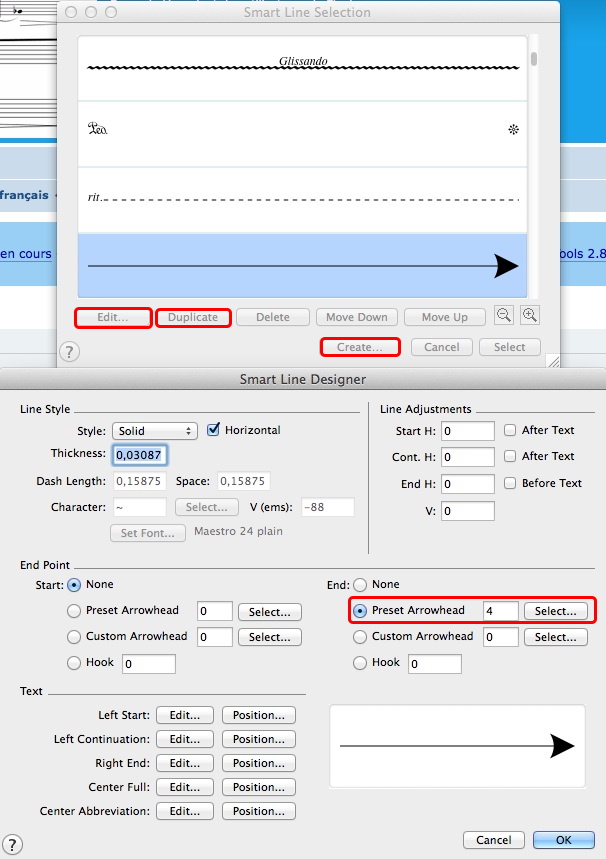The height and width of the screenshot is (859, 606).
Task: Select Hook radio for the start point
Action: click(73, 663)
